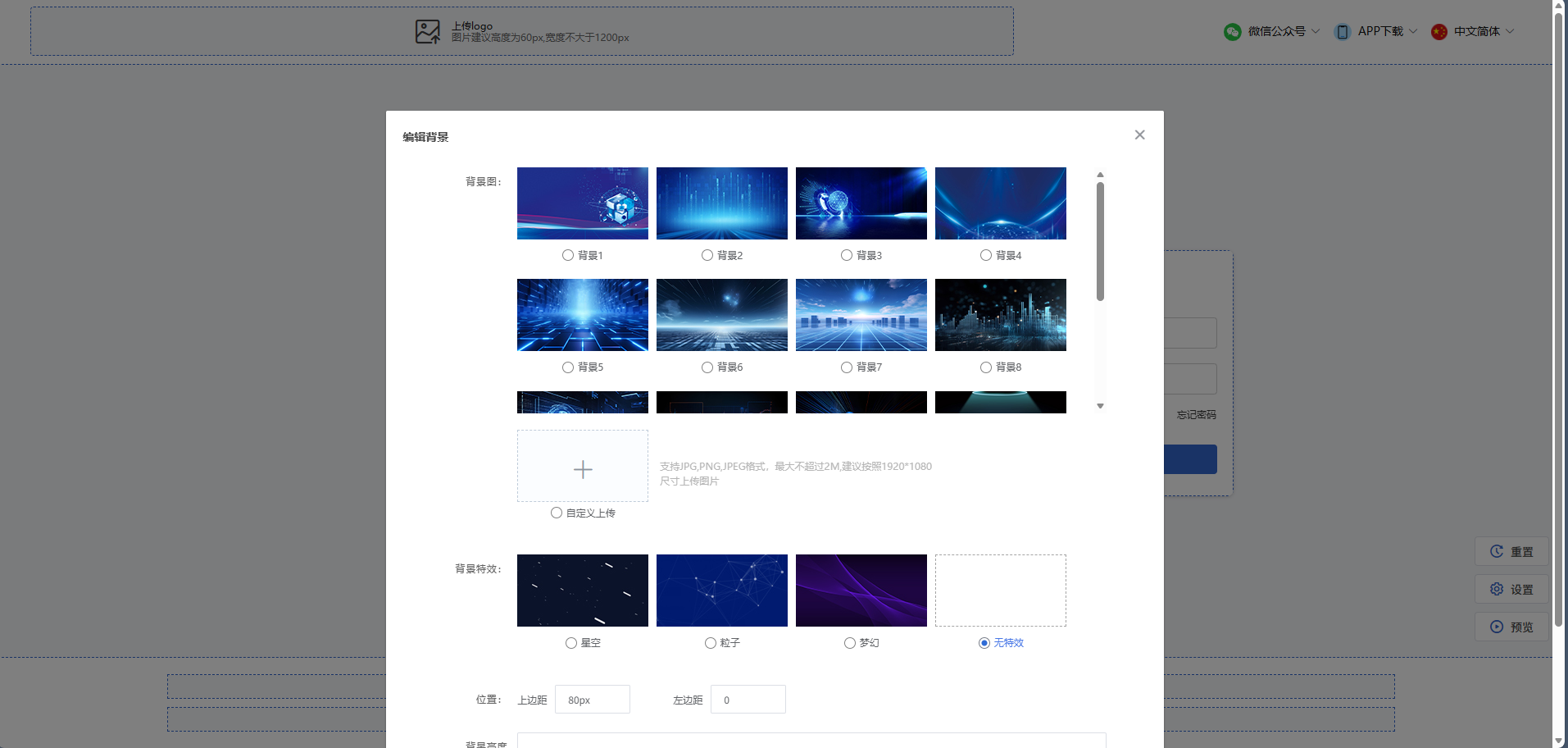The width and height of the screenshot is (1568, 748).
Task: Select the 背景7 radio button
Action: (x=847, y=367)
